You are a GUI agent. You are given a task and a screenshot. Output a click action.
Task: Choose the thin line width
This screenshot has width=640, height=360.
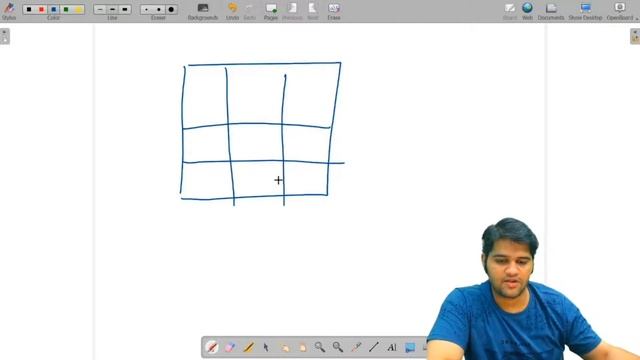(x=100, y=9)
